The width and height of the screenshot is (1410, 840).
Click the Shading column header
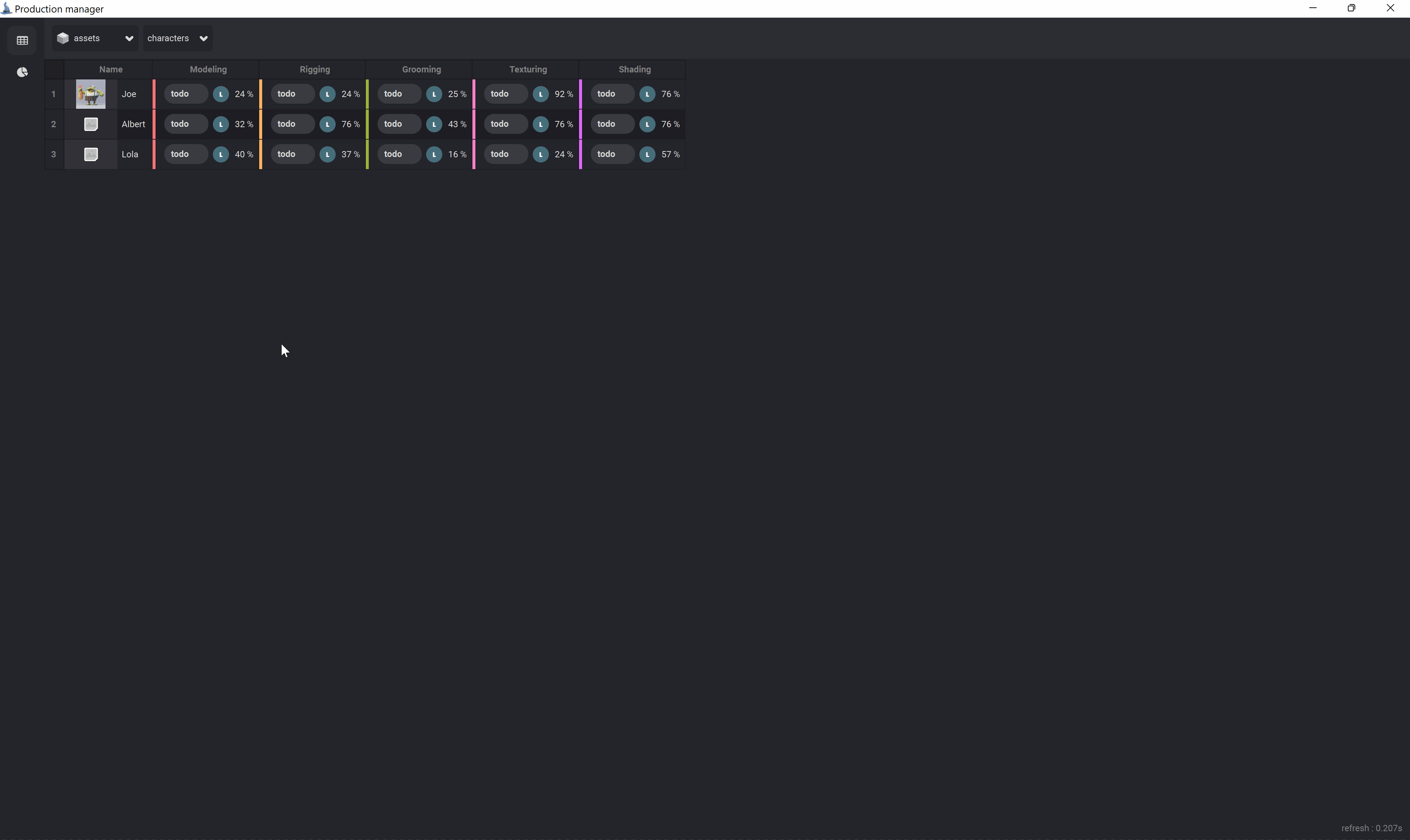pyautogui.click(x=635, y=69)
